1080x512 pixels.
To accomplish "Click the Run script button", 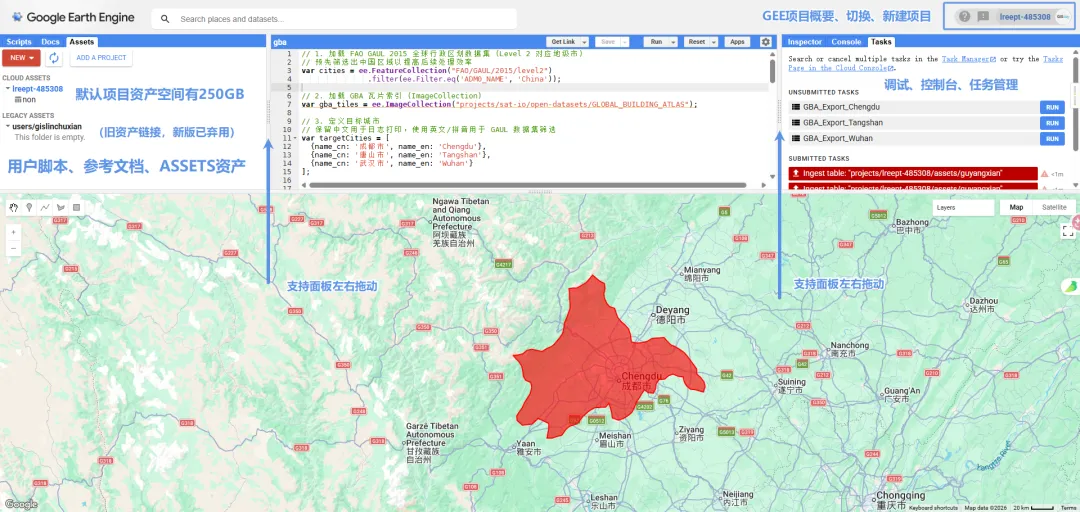I will point(656,42).
